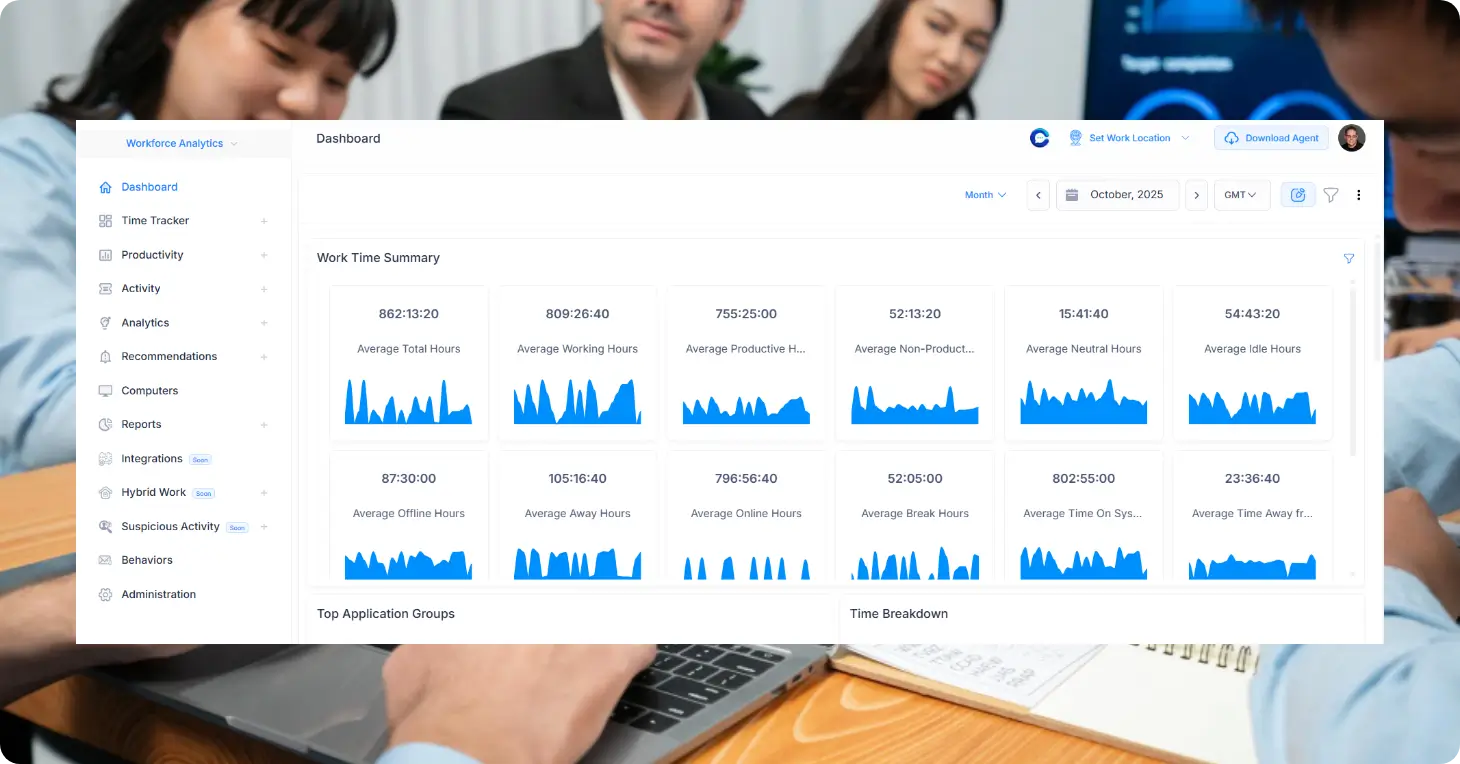Click the Computers monitor icon in sidebar
The image size is (1460, 764).
[105, 391]
